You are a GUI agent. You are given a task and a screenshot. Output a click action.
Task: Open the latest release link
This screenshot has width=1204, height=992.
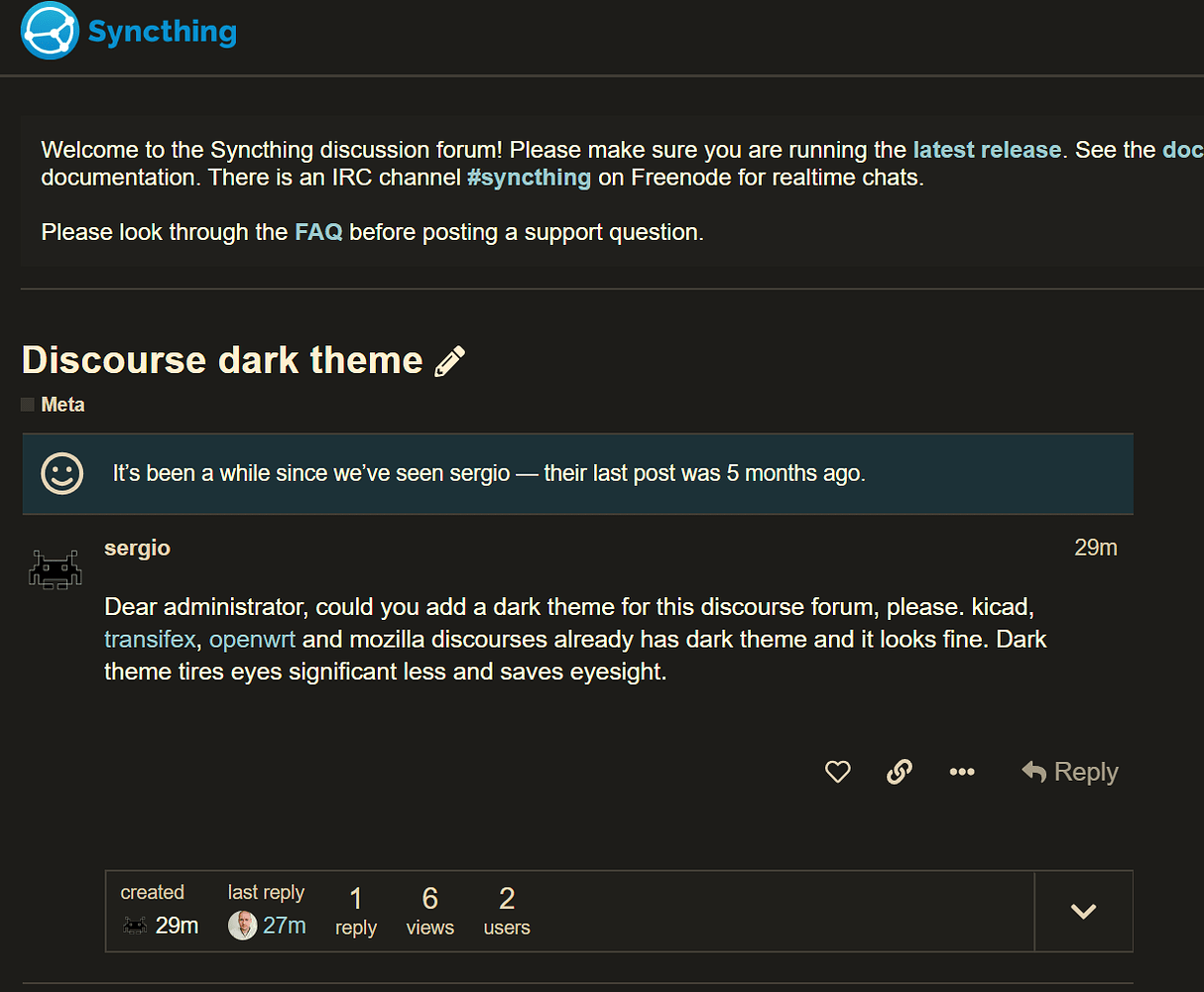(x=986, y=149)
